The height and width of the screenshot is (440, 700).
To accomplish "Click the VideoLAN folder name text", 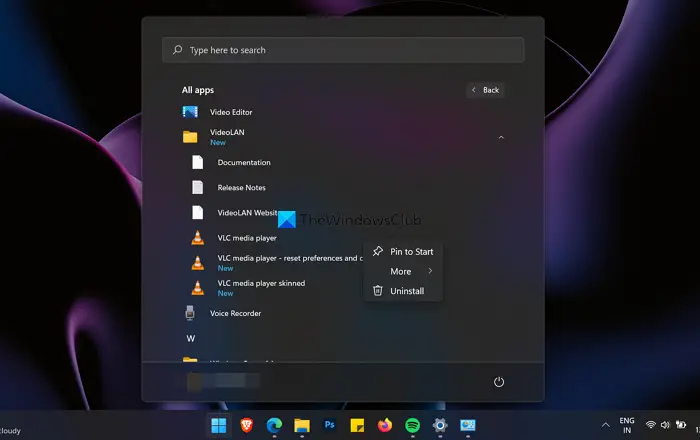I will click(227, 132).
